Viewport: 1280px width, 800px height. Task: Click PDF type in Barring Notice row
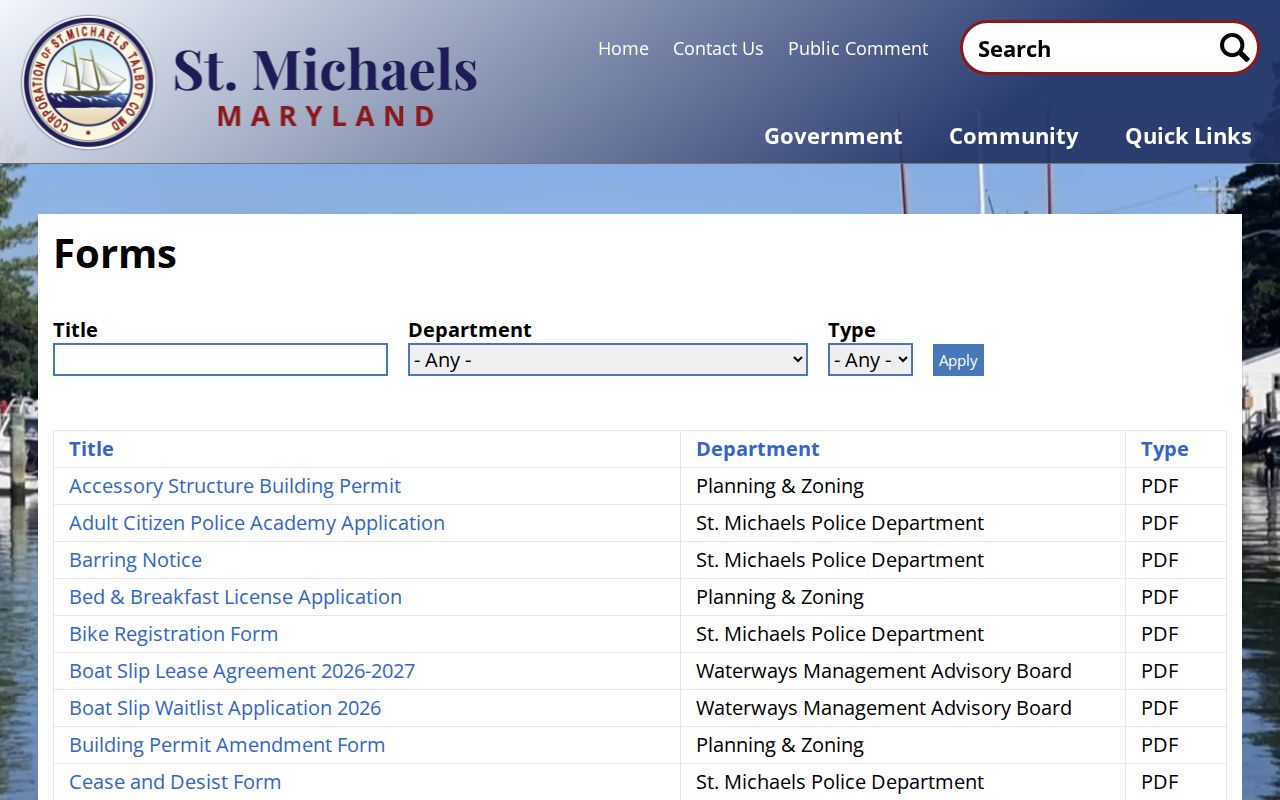point(1160,560)
